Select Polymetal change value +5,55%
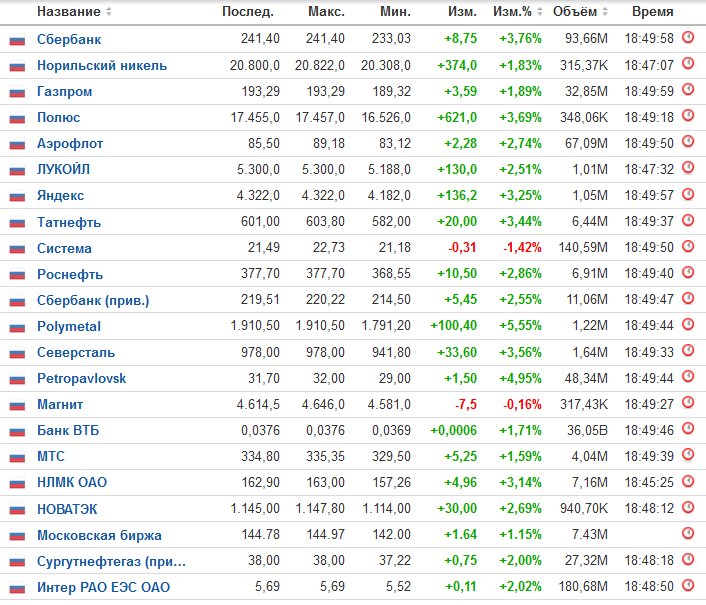706x605 pixels. (x=520, y=325)
